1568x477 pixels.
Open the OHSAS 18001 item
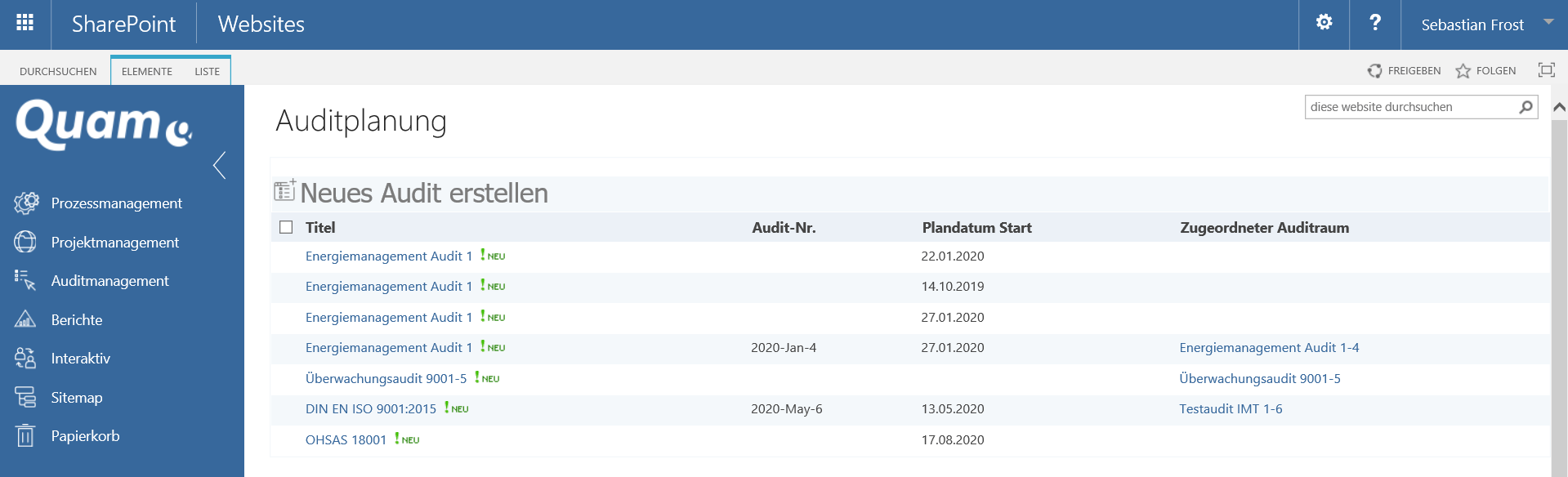click(x=346, y=440)
